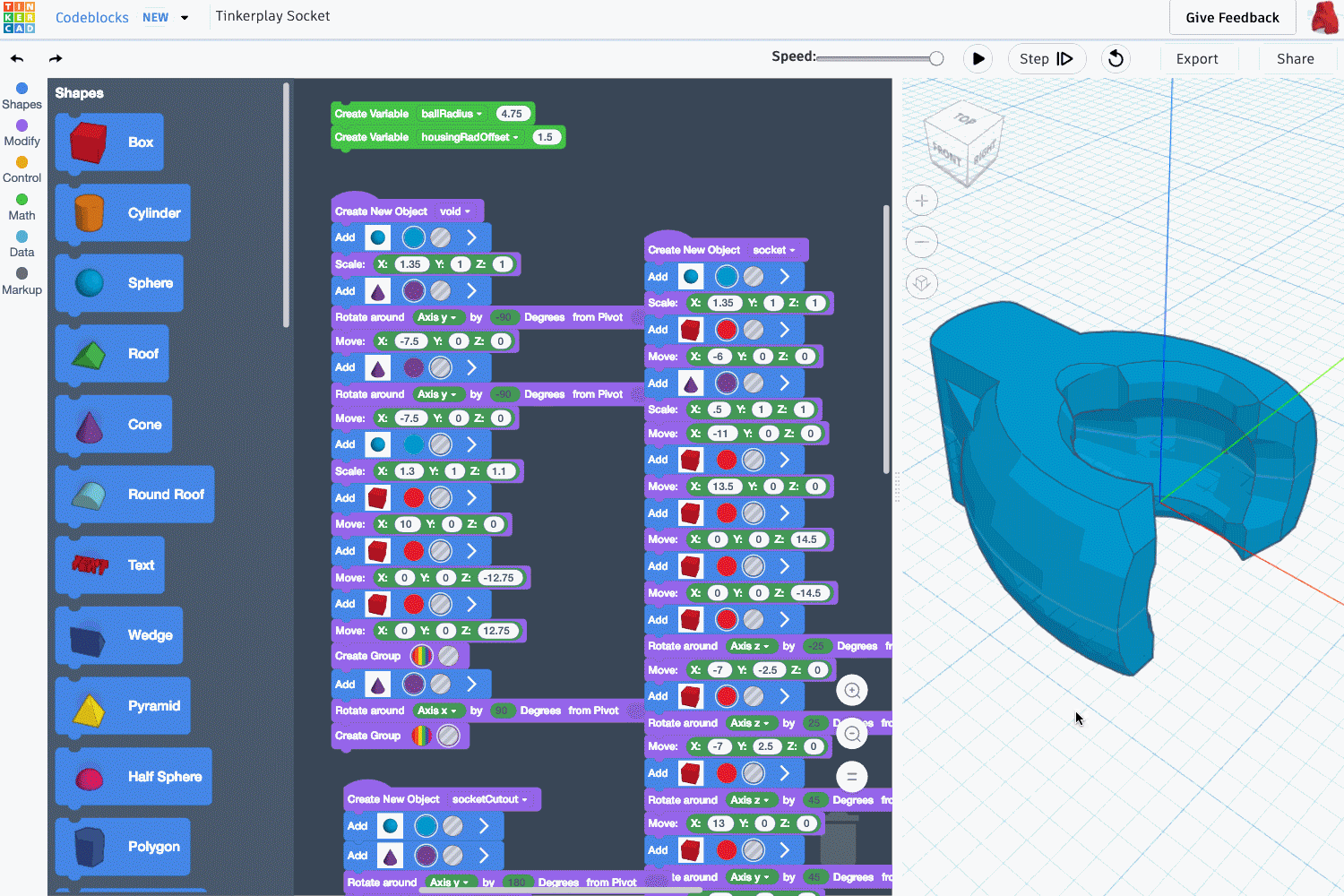1344x896 pixels.
Task: Open Give Feedback
Action: coord(1232,18)
